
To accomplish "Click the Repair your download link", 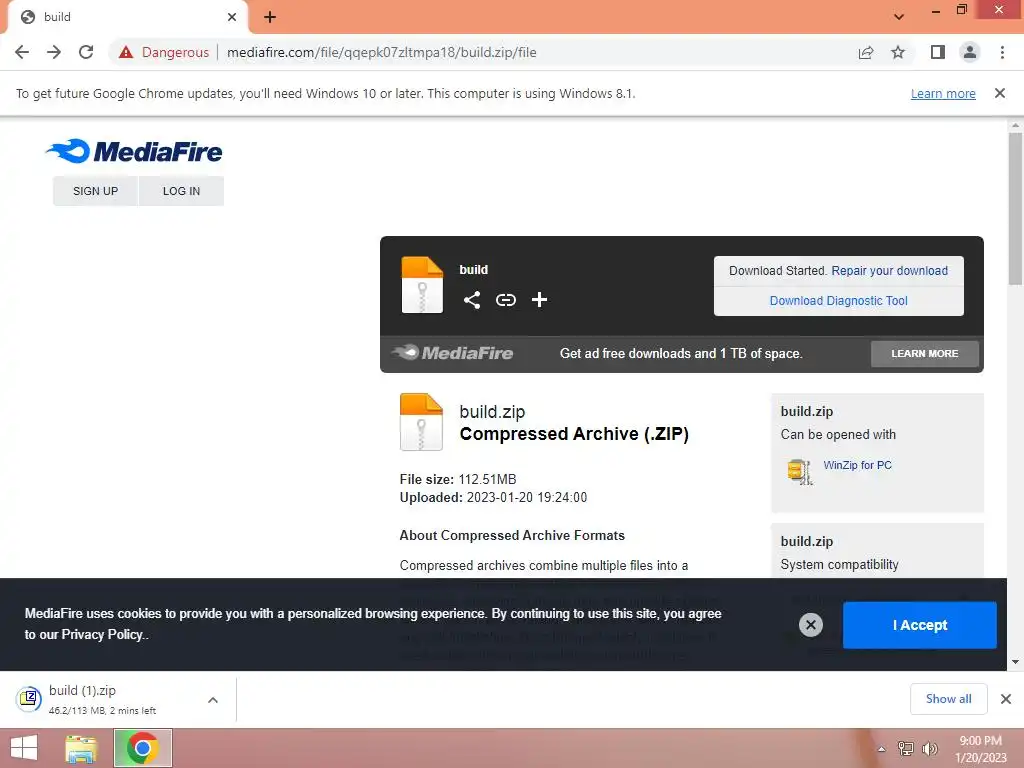I will (x=889, y=270).
